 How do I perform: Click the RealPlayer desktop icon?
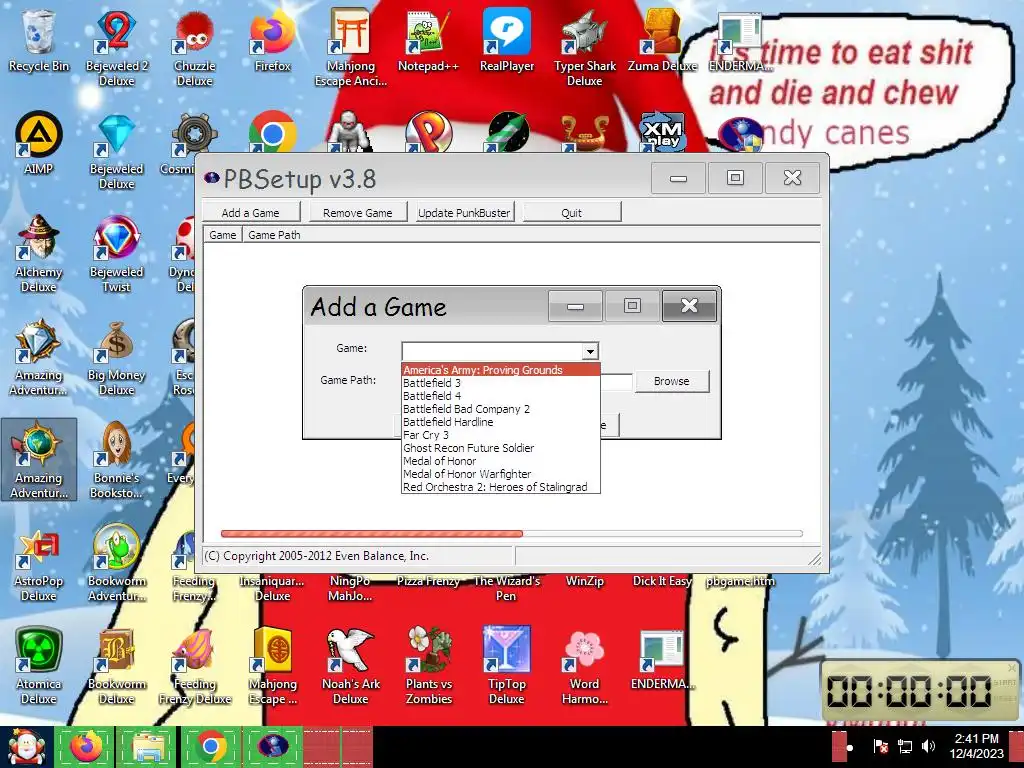[x=507, y=40]
